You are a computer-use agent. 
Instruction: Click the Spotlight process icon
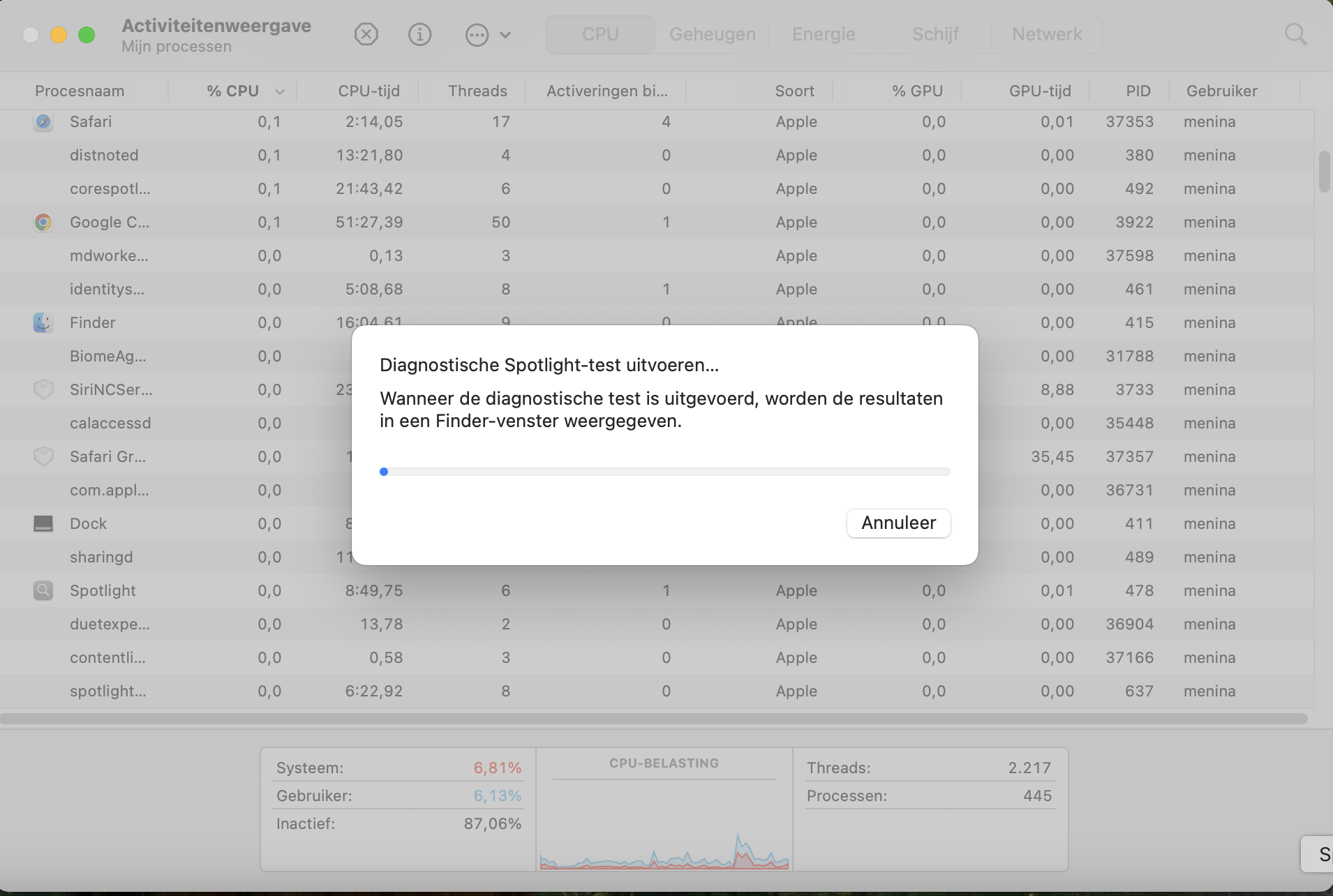pos(43,590)
